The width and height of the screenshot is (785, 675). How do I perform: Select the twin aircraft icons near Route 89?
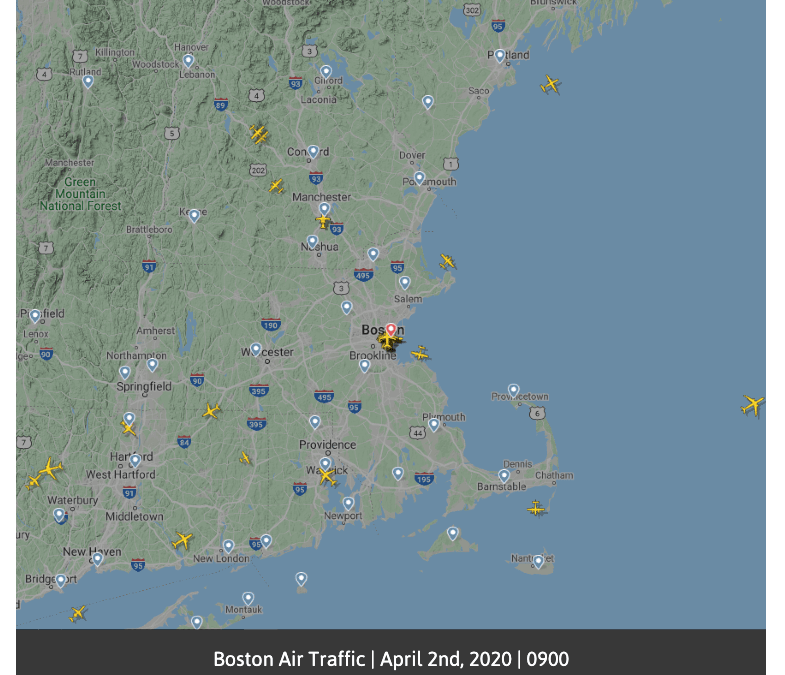259,134
